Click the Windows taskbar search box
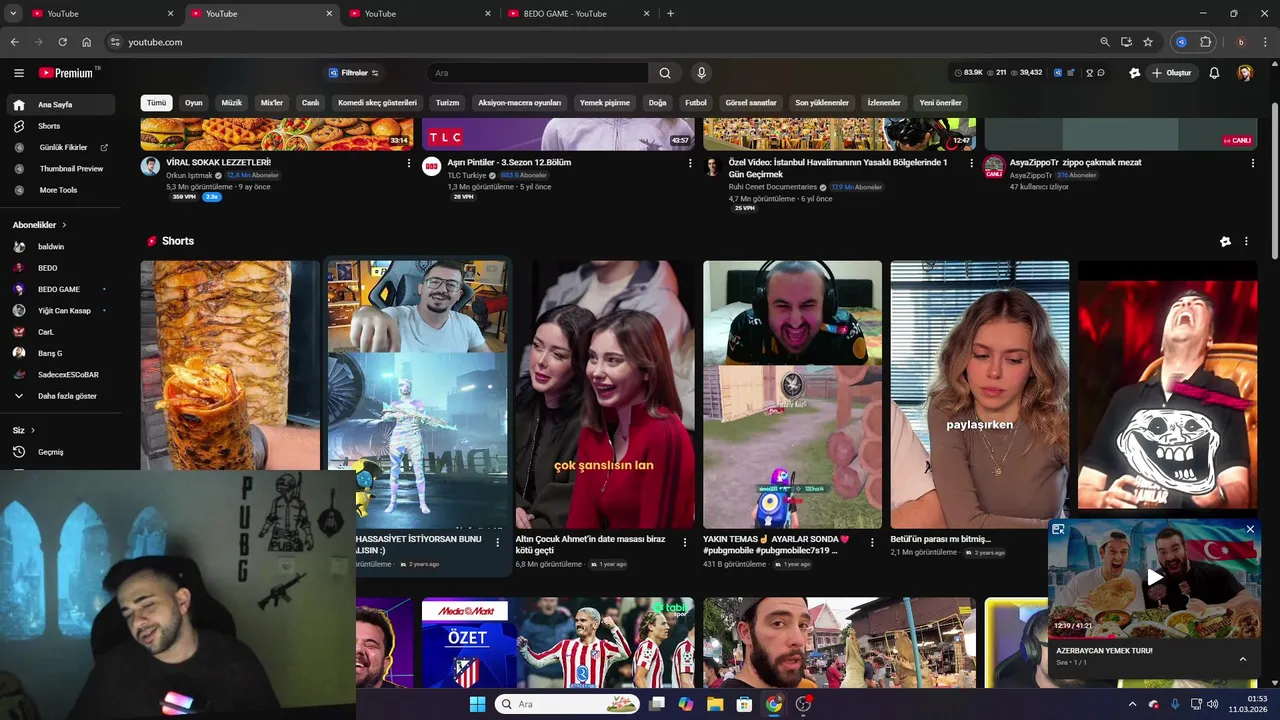This screenshot has width=1280, height=720. tap(568, 704)
